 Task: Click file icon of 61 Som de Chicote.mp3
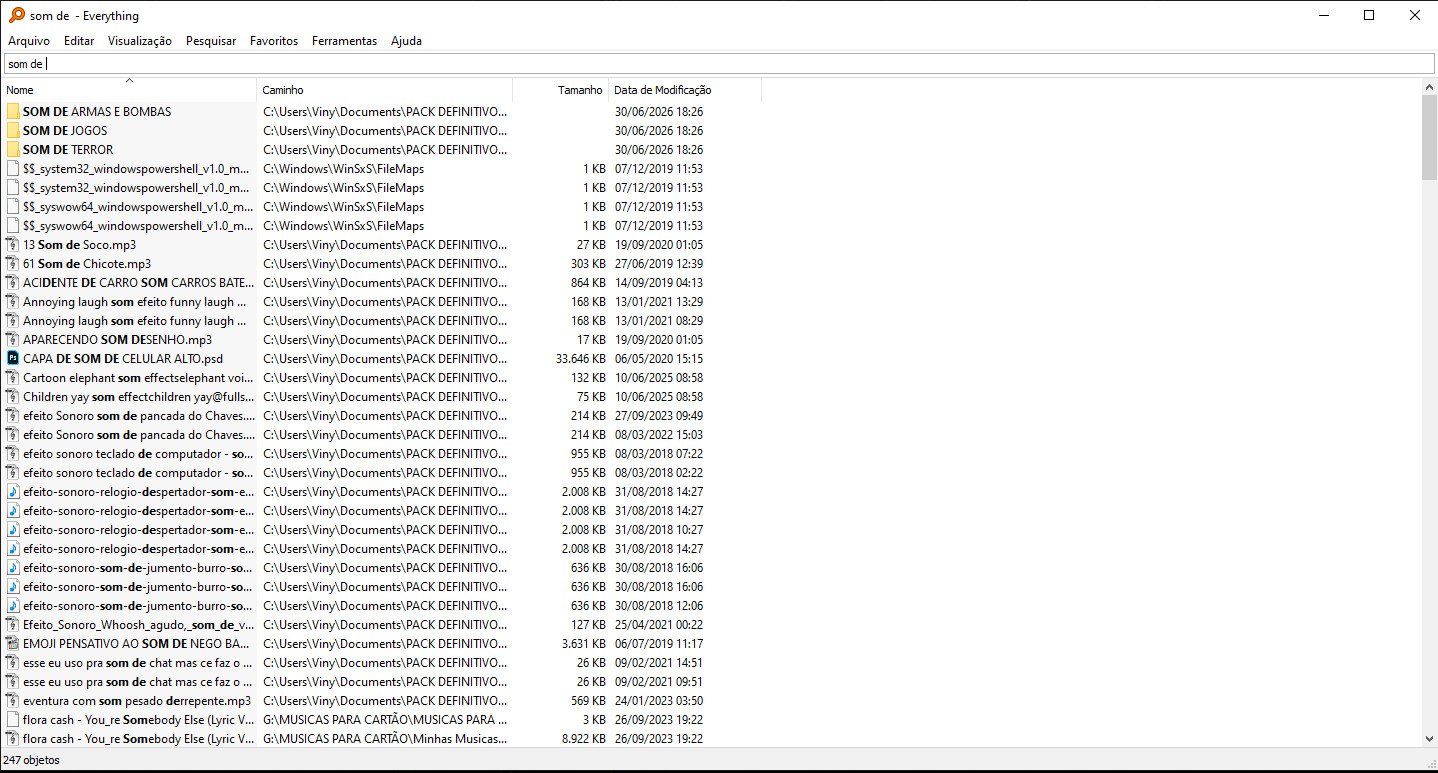point(13,264)
